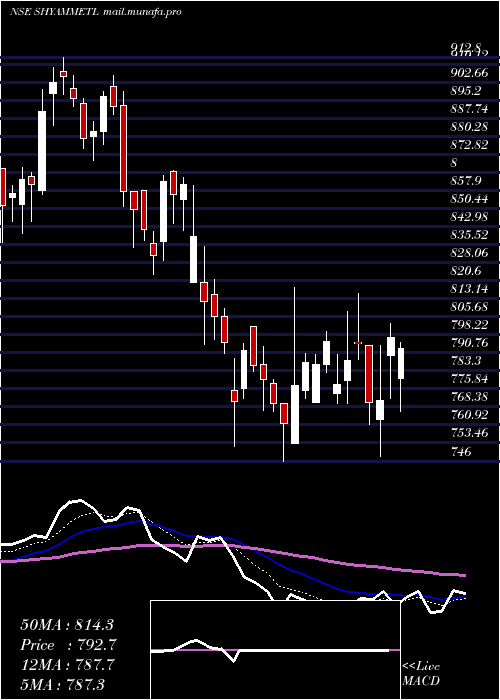500x700 pixels.
Task: Click the 12MA : 787.7 readout
Action: (67, 665)
